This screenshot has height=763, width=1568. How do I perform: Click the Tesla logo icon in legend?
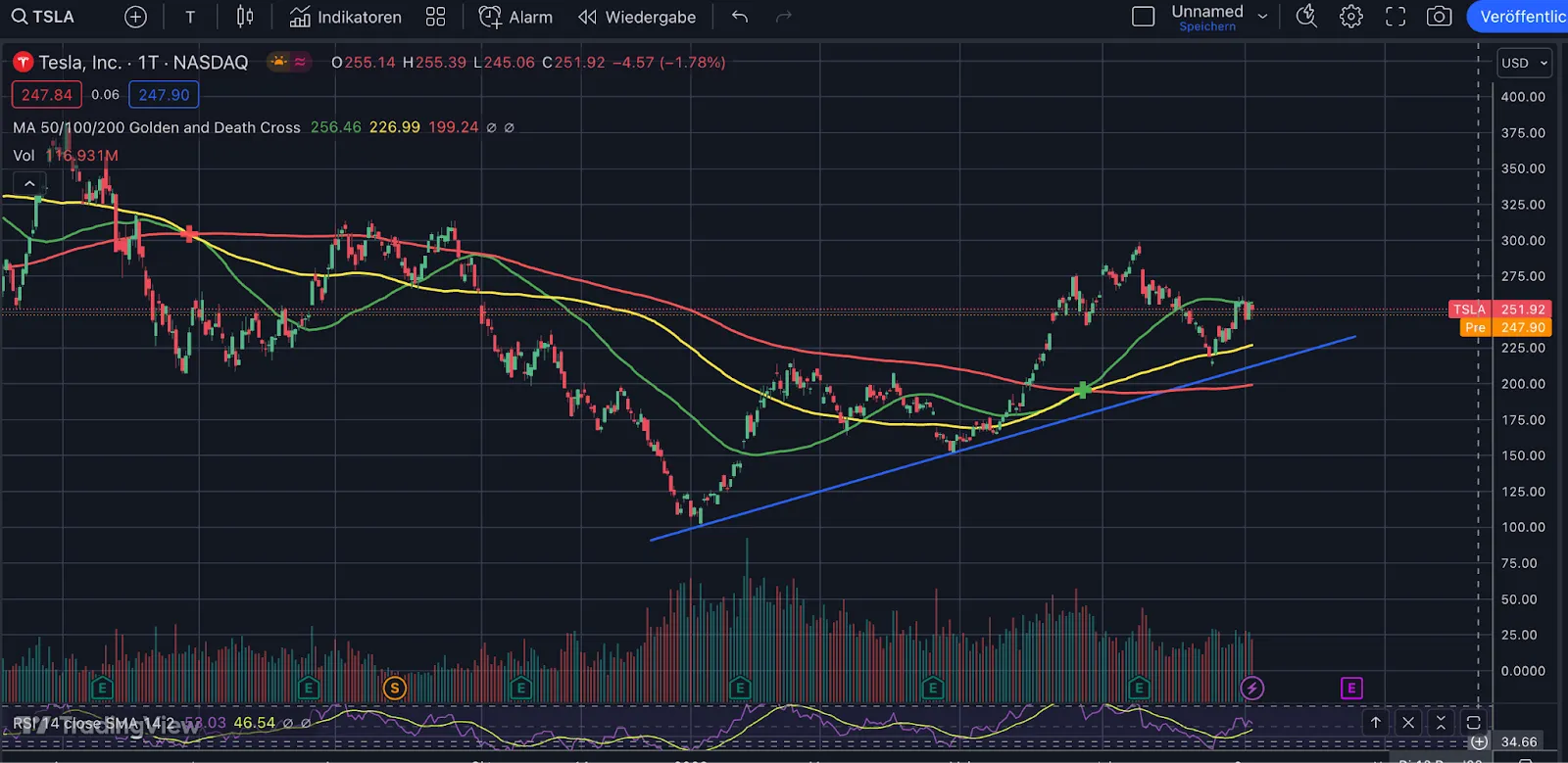pyautogui.click(x=23, y=63)
